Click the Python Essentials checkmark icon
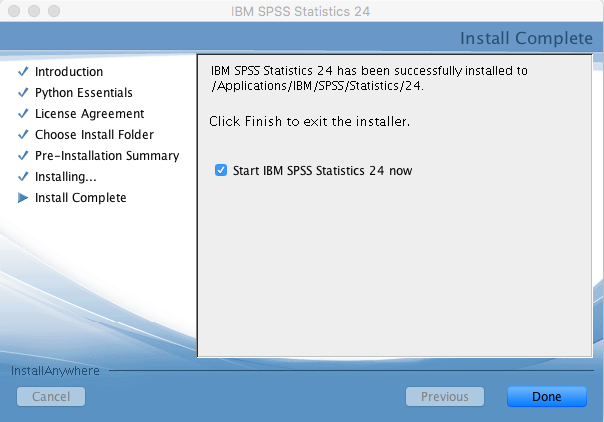 pyautogui.click(x=23, y=92)
